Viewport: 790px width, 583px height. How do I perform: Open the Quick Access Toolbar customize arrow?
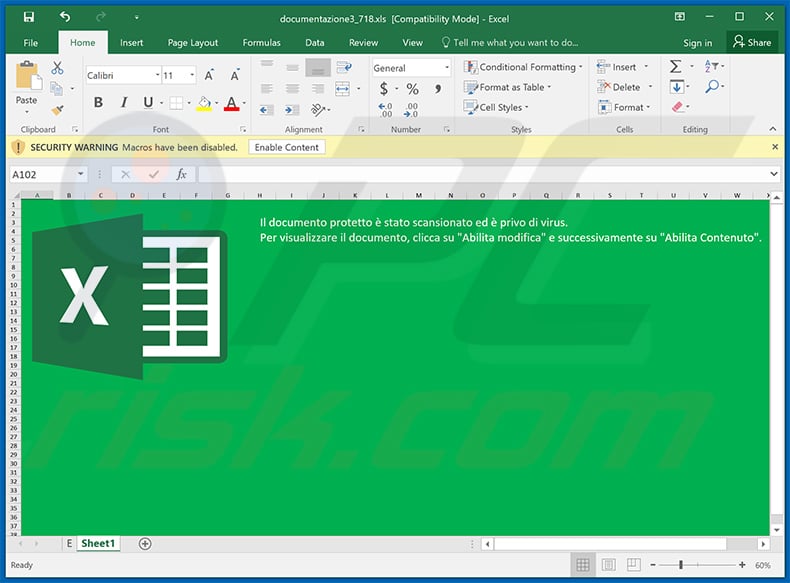137,18
